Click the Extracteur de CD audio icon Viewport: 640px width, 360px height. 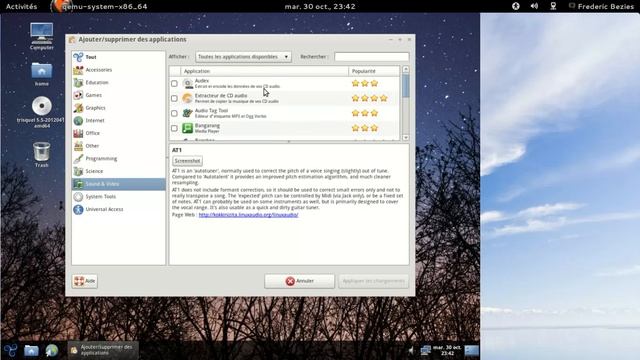coord(187,98)
